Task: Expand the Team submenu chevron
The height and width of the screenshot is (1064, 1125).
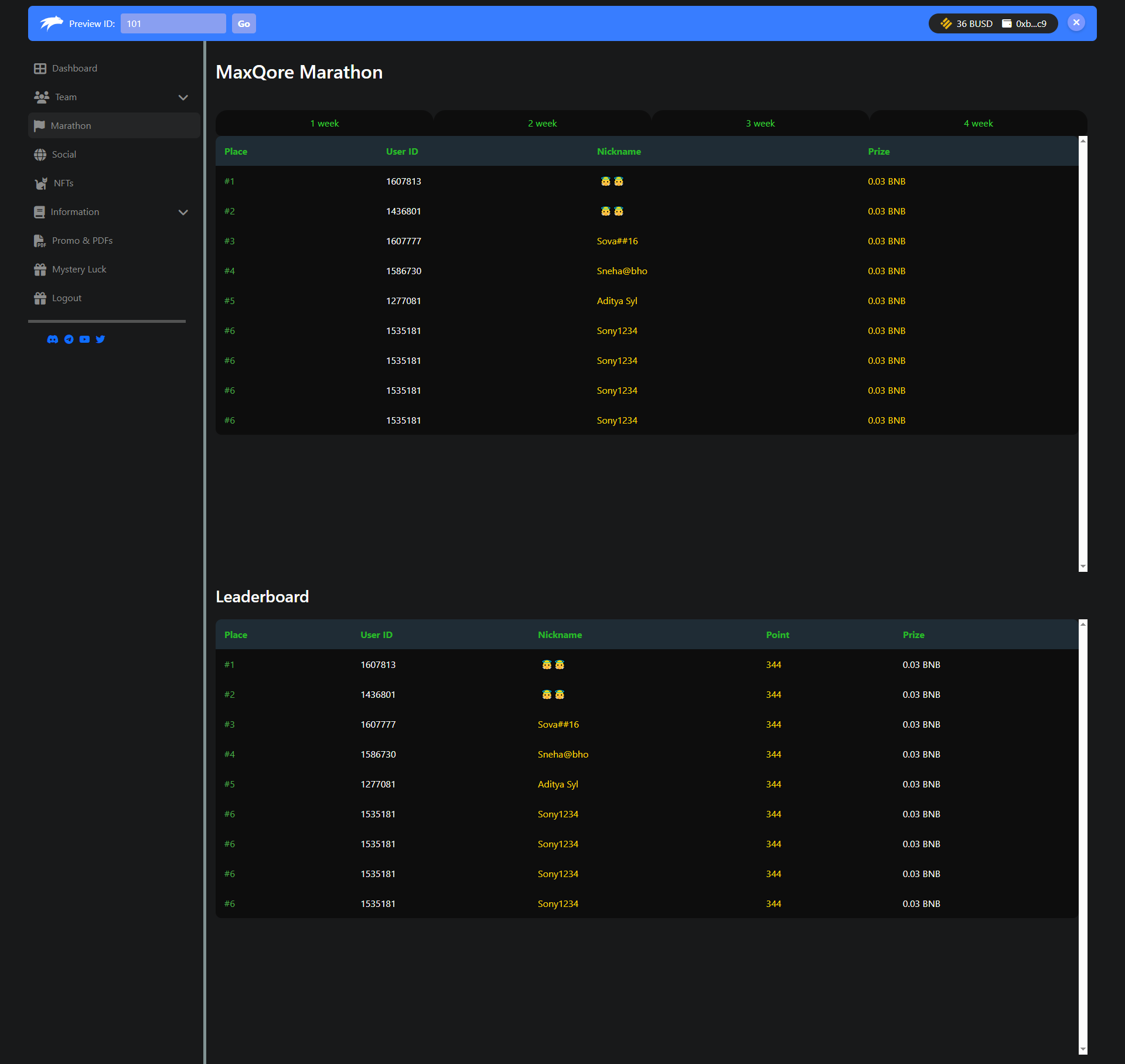Action: [183, 97]
